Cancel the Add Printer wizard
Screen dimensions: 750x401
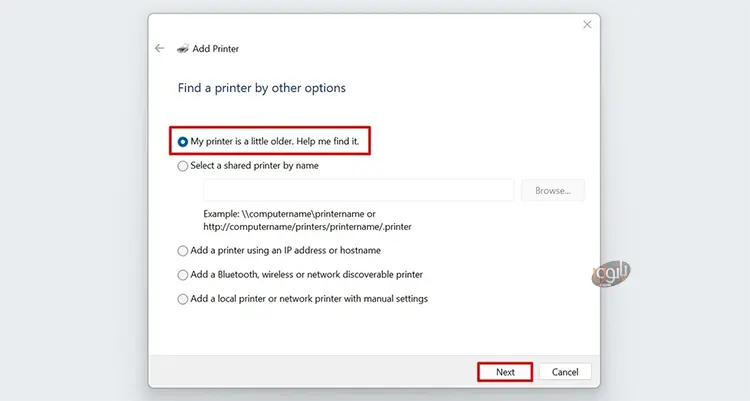click(x=565, y=372)
